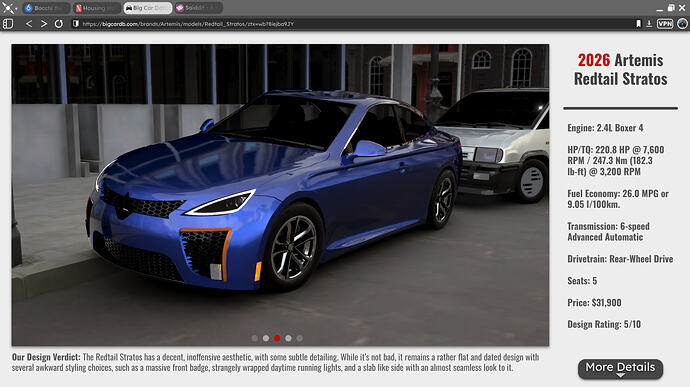
Task: Show the fourth carousel image dot
Action: coord(288,338)
